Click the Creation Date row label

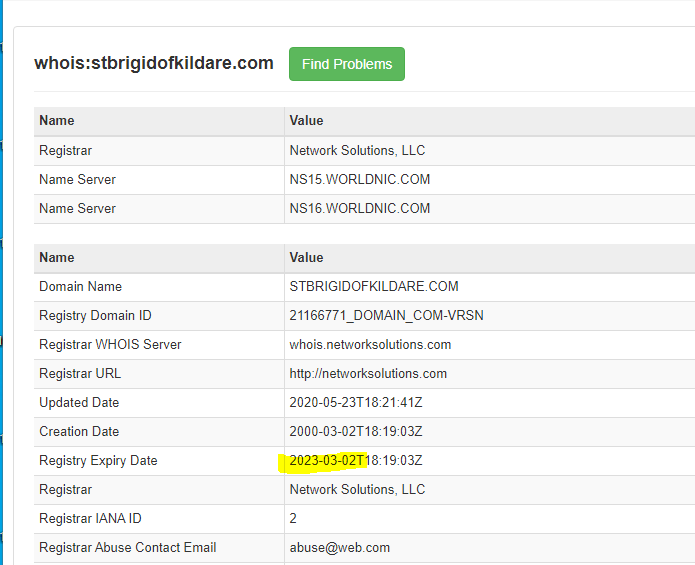point(79,432)
